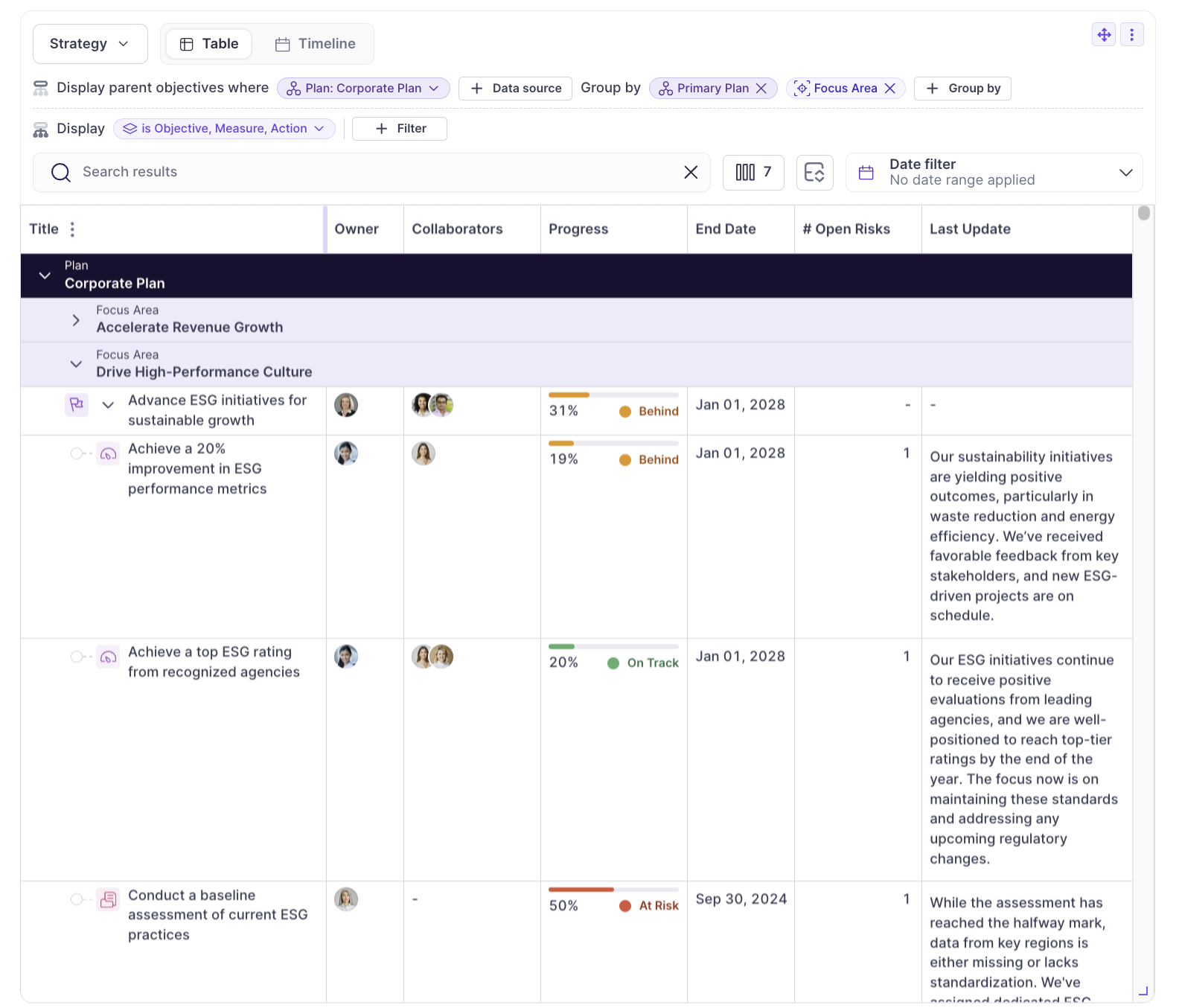Select the Table view tab
1179x1008 pixels.
(209, 44)
